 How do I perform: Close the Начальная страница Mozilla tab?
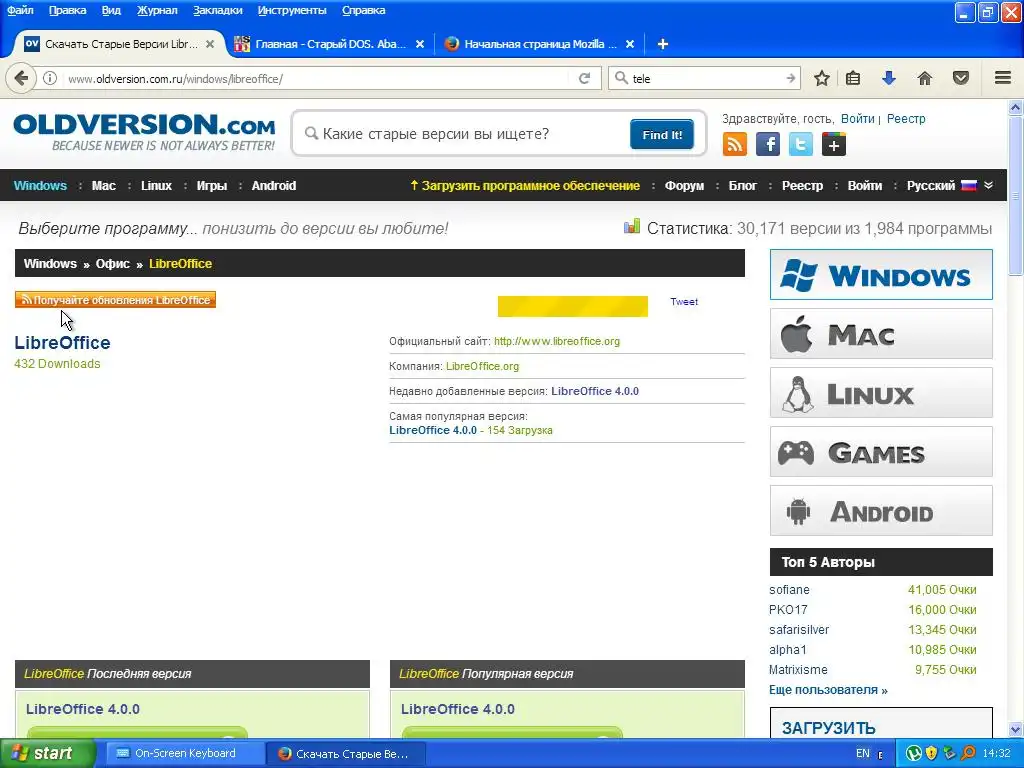pyautogui.click(x=630, y=44)
